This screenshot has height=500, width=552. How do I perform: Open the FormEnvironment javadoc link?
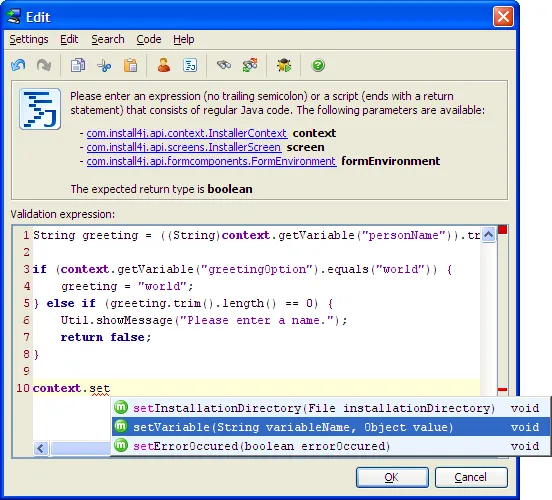click(x=211, y=161)
